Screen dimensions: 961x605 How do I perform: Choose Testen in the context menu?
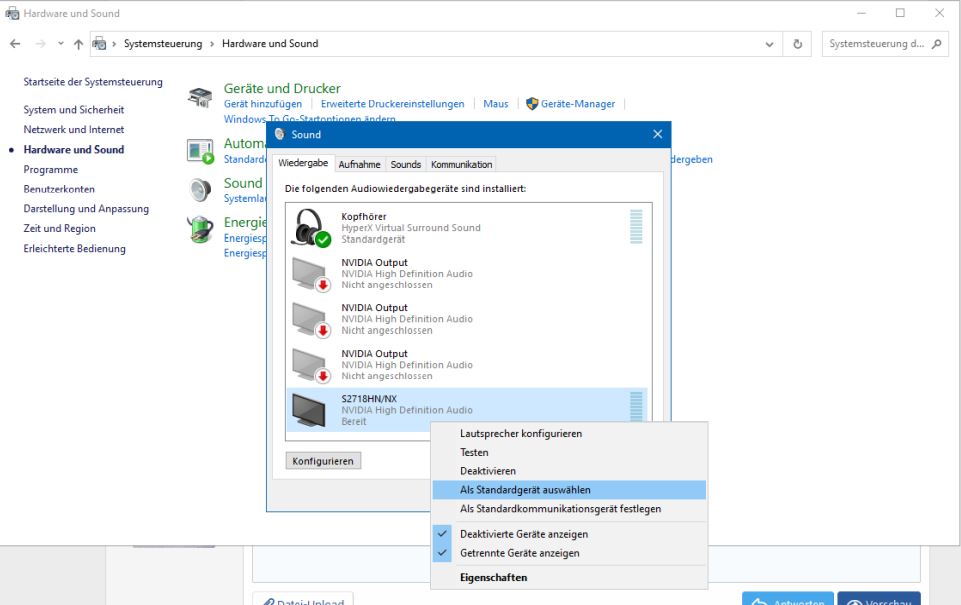(569, 452)
